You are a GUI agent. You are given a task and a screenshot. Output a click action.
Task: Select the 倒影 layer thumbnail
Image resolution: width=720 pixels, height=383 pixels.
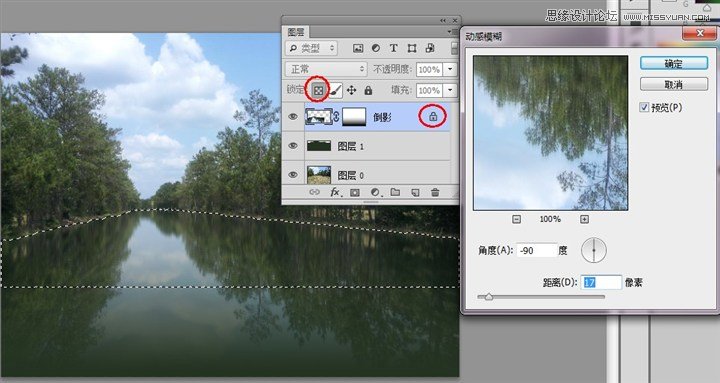(319, 117)
